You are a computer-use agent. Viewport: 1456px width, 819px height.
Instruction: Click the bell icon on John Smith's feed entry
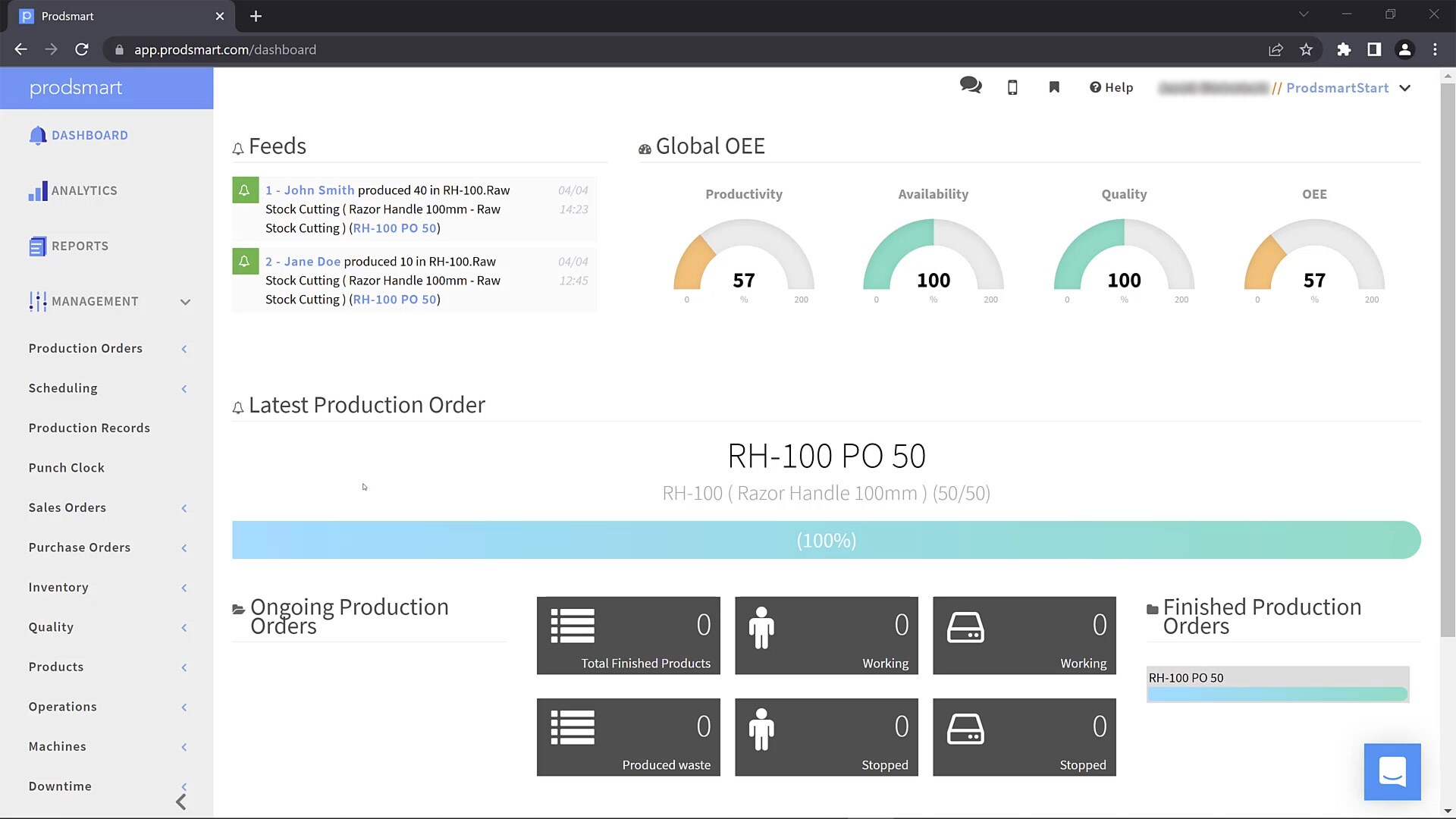[x=245, y=190]
